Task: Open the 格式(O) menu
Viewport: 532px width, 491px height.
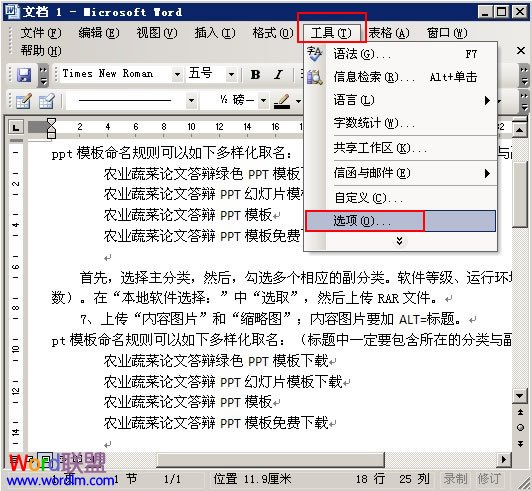Action: tap(273, 33)
